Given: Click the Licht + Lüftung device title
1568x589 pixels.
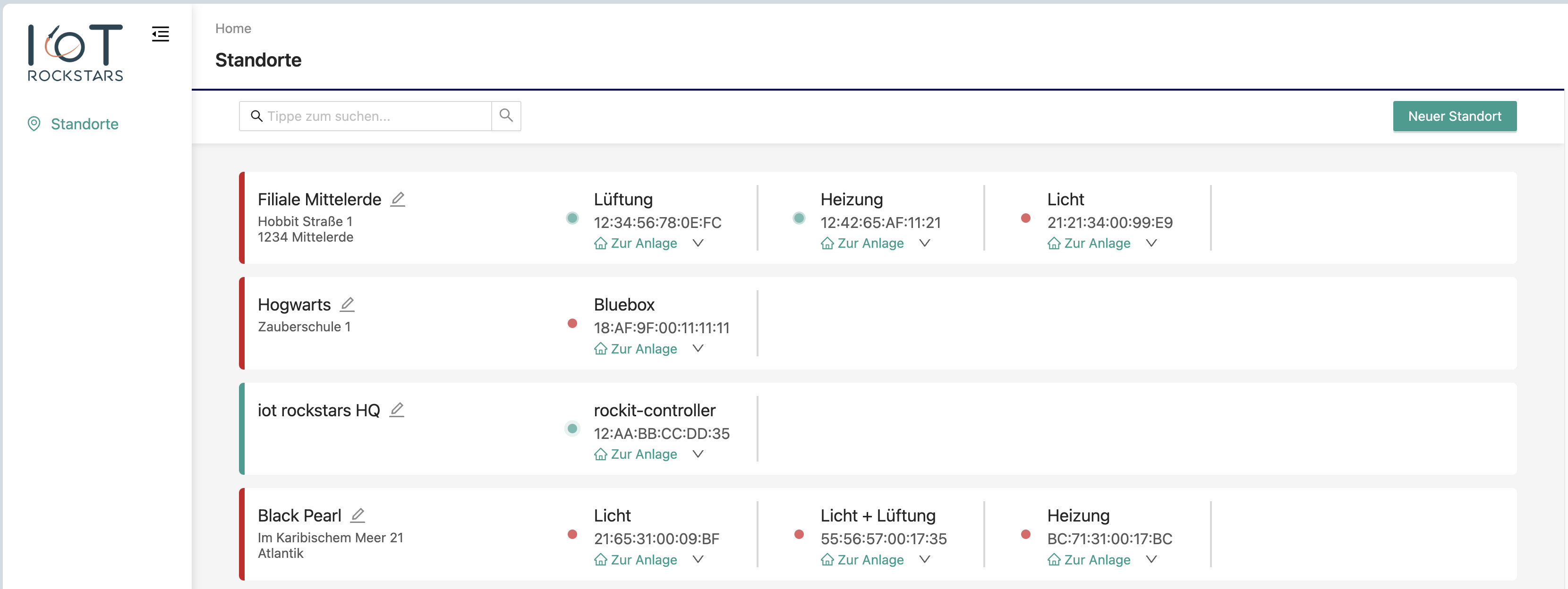Looking at the screenshot, I should (878, 515).
